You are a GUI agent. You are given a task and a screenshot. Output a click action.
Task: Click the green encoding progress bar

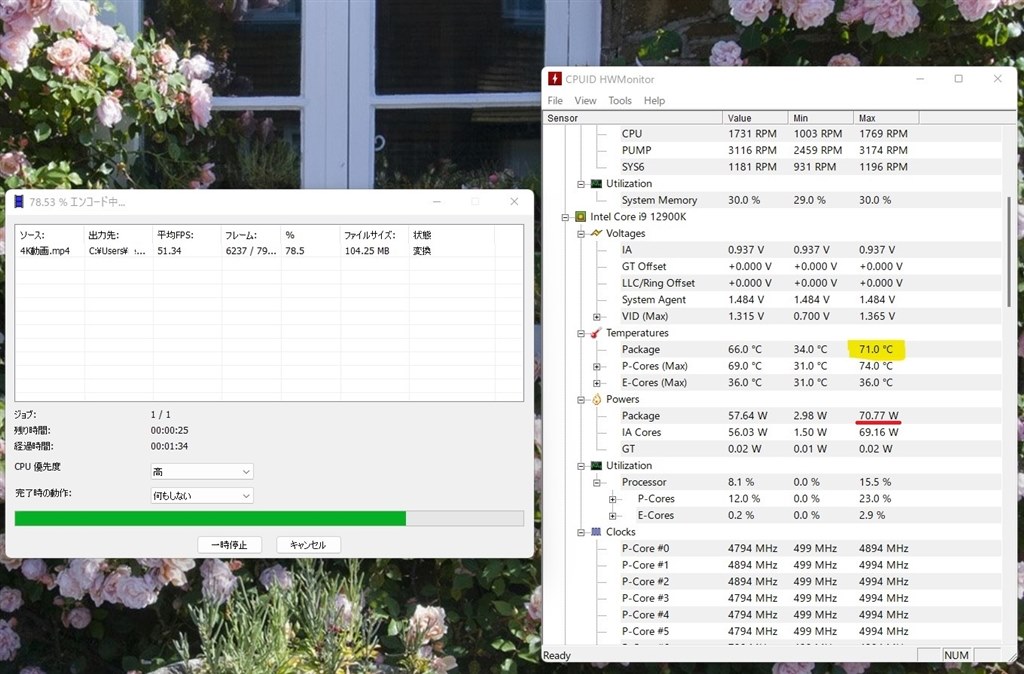(x=269, y=518)
